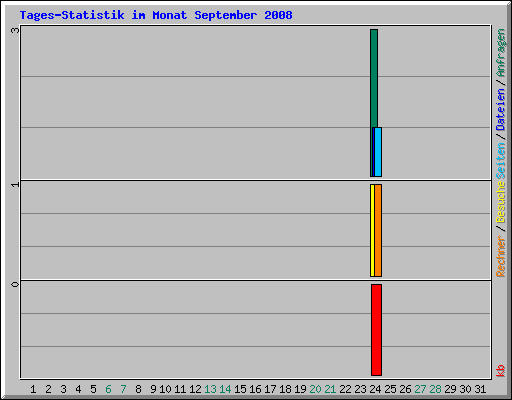Click the green Anfragen bar for day 24
This screenshot has width=512, height=400.
click(374, 78)
